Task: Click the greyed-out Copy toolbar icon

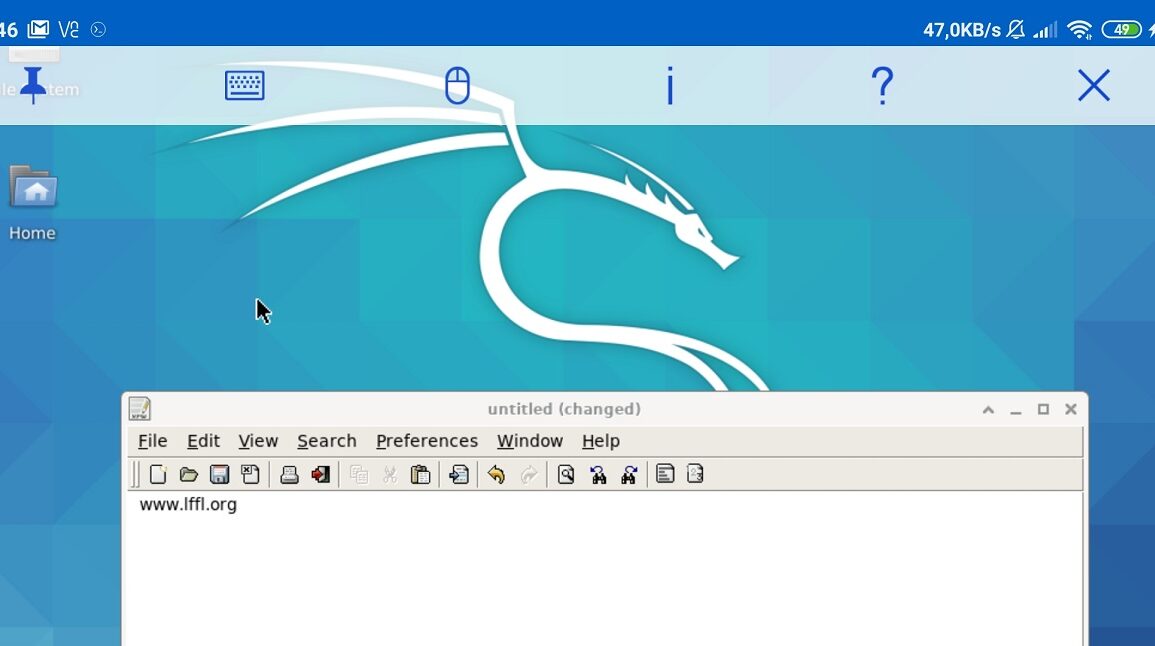Action: (x=359, y=474)
